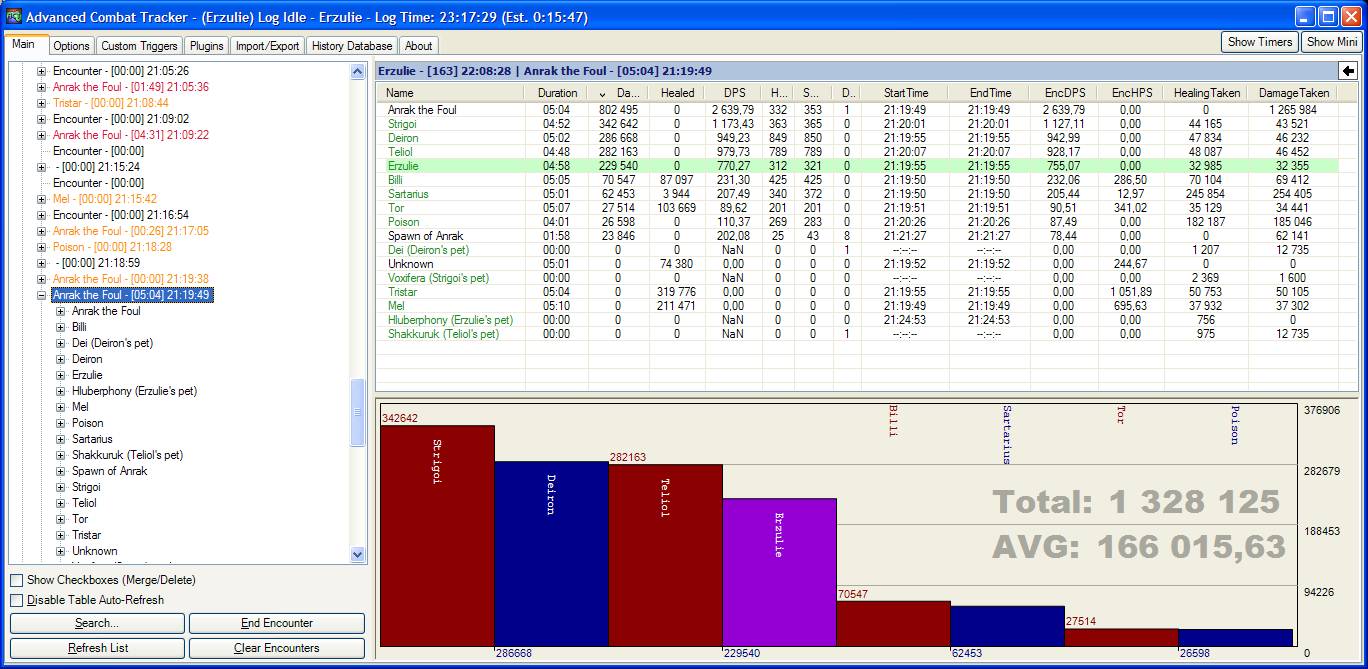Collapse the selected Anrak the Foul [05:04] encounter
The image size is (1368, 669).
pos(42,295)
